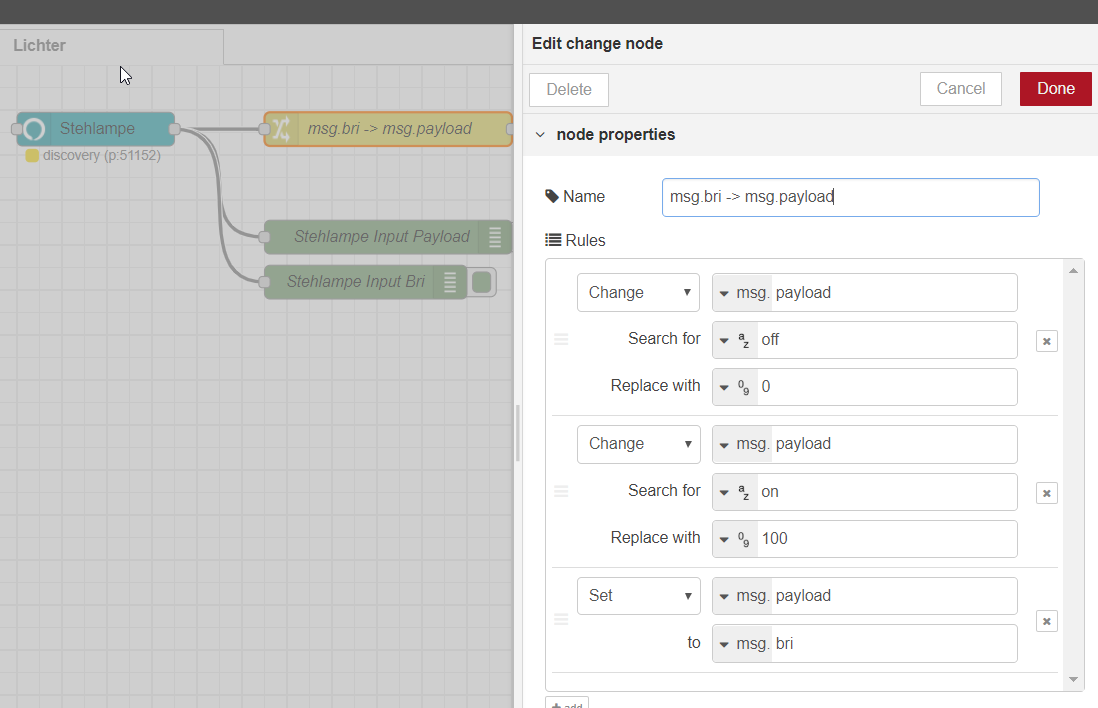The width and height of the screenshot is (1098, 708).
Task: Remove the rule searching for 'on'
Action: (x=1047, y=493)
